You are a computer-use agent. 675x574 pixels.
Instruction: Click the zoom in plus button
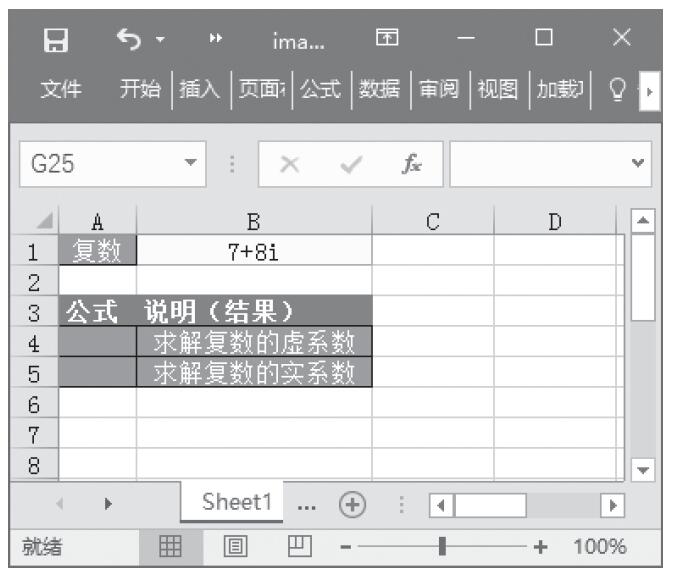542,548
